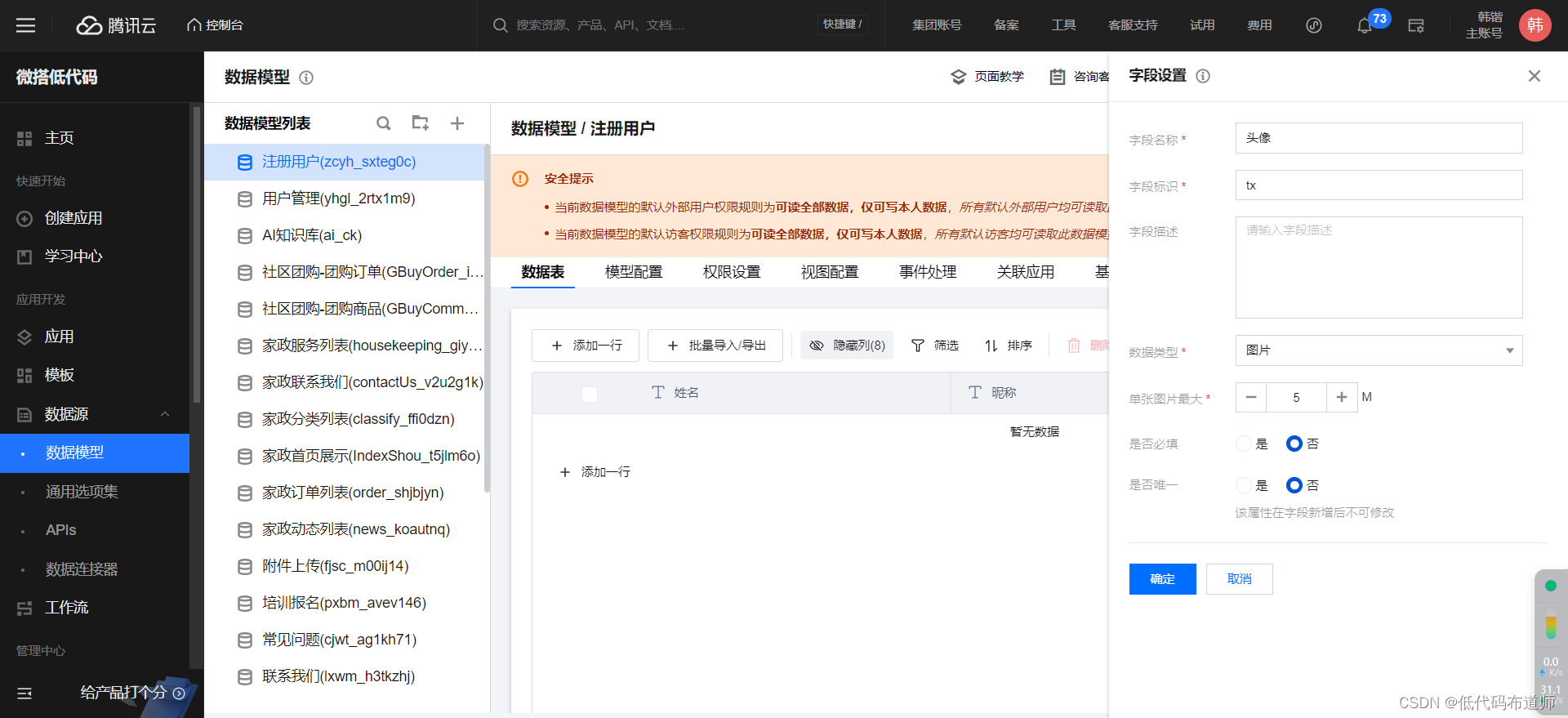Click the circular icon left of the notification bell

pos(1313,25)
